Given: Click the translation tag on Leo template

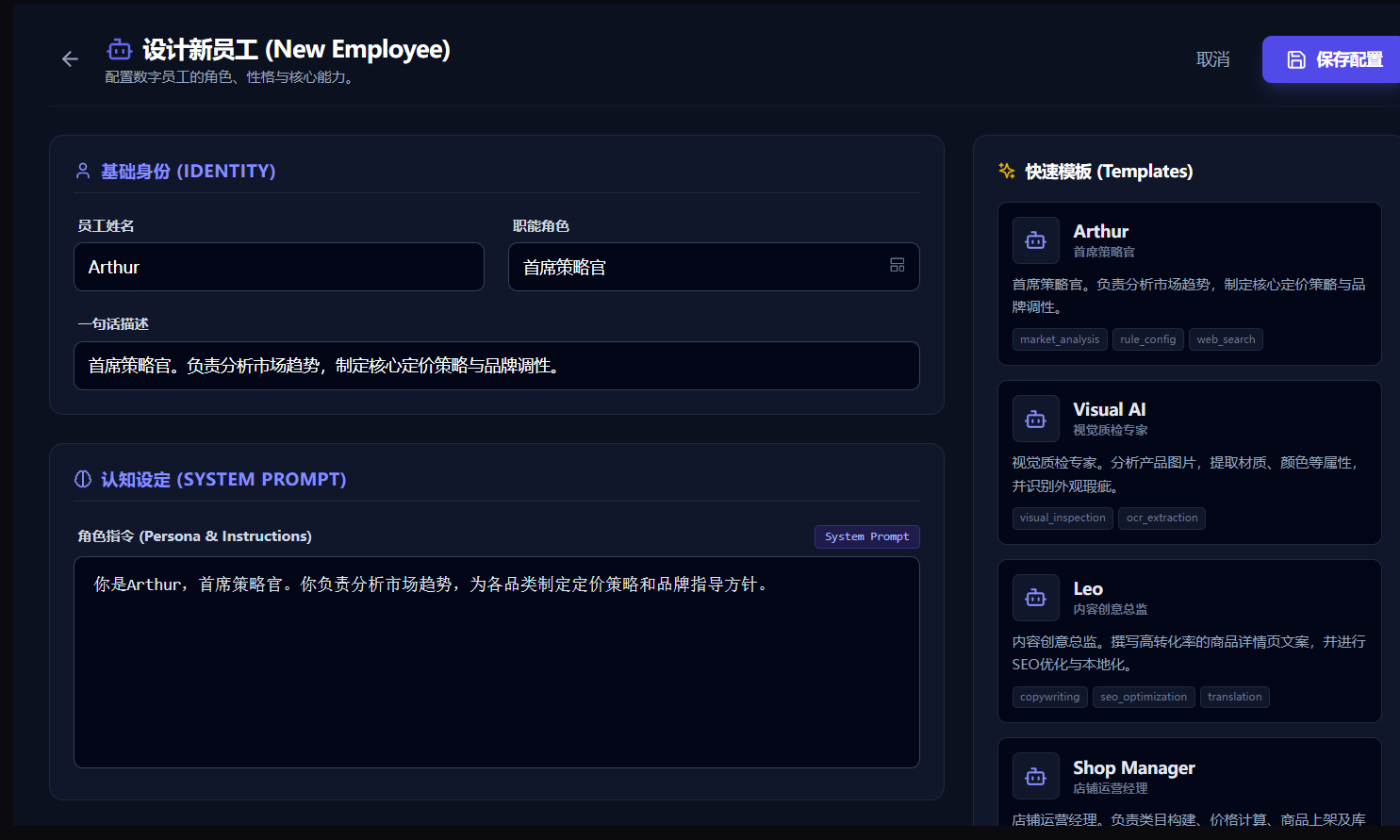Looking at the screenshot, I should pyautogui.click(x=1234, y=697).
